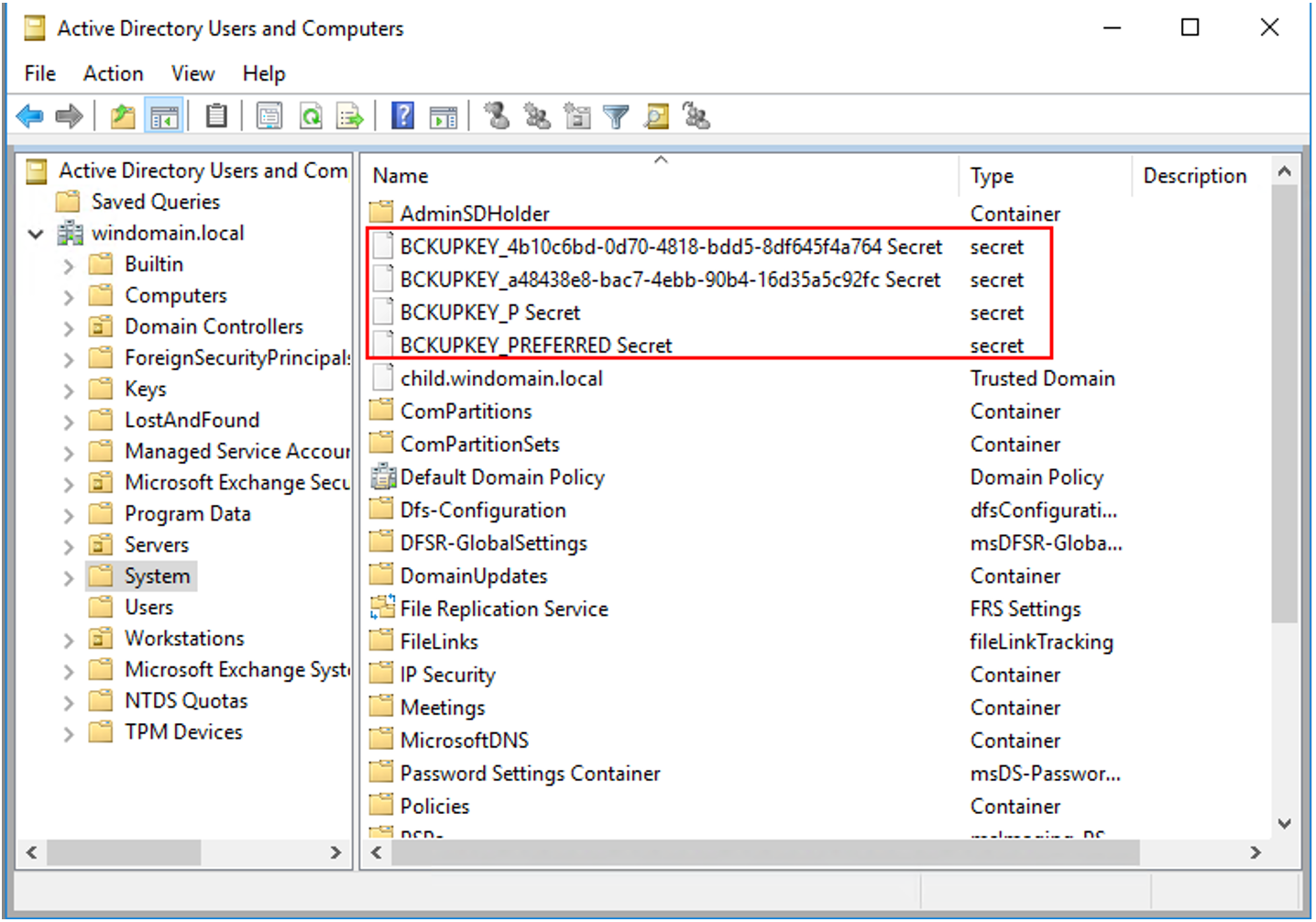This screenshot has width=1316, height=922.
Task: Click the File Replication Service row icon
Action: tap(382, 608)
